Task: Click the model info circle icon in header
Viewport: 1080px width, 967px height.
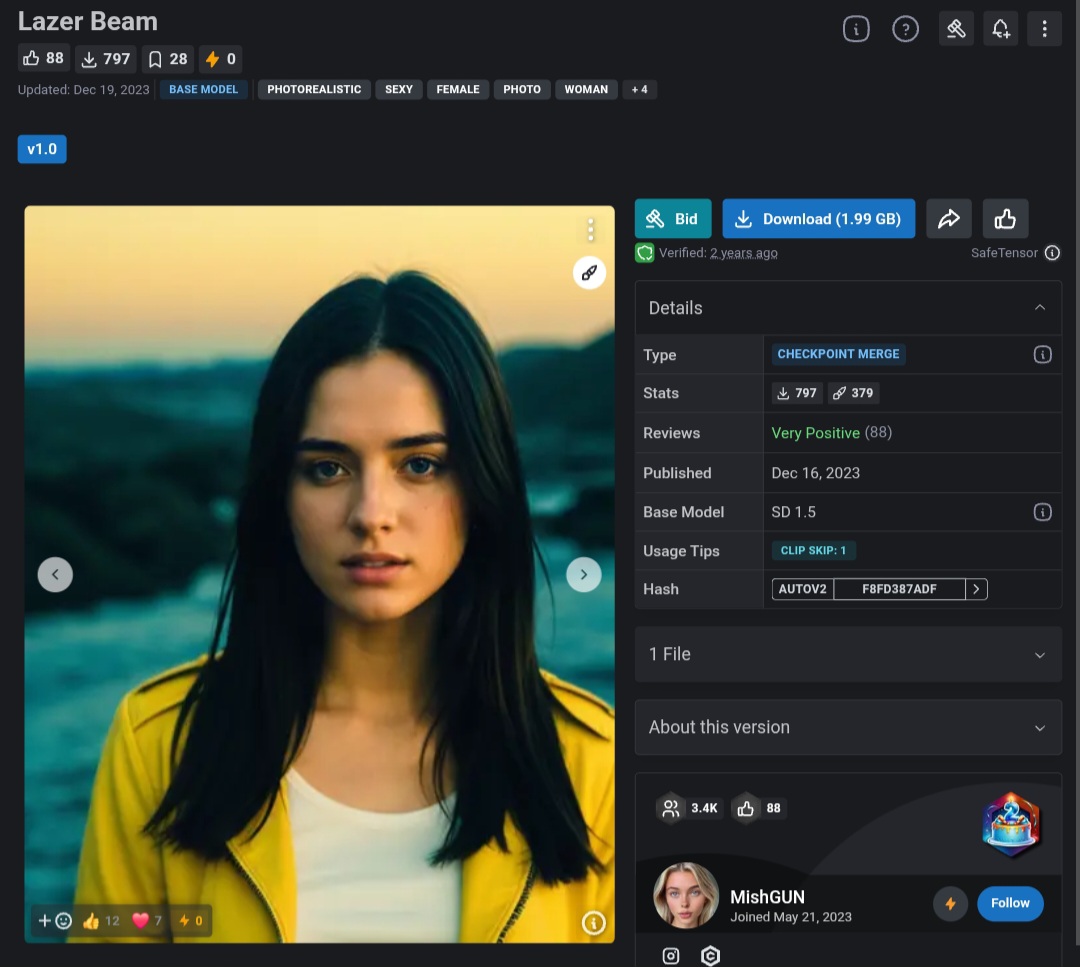Action: pyautogui.click(x=855, y=29)
